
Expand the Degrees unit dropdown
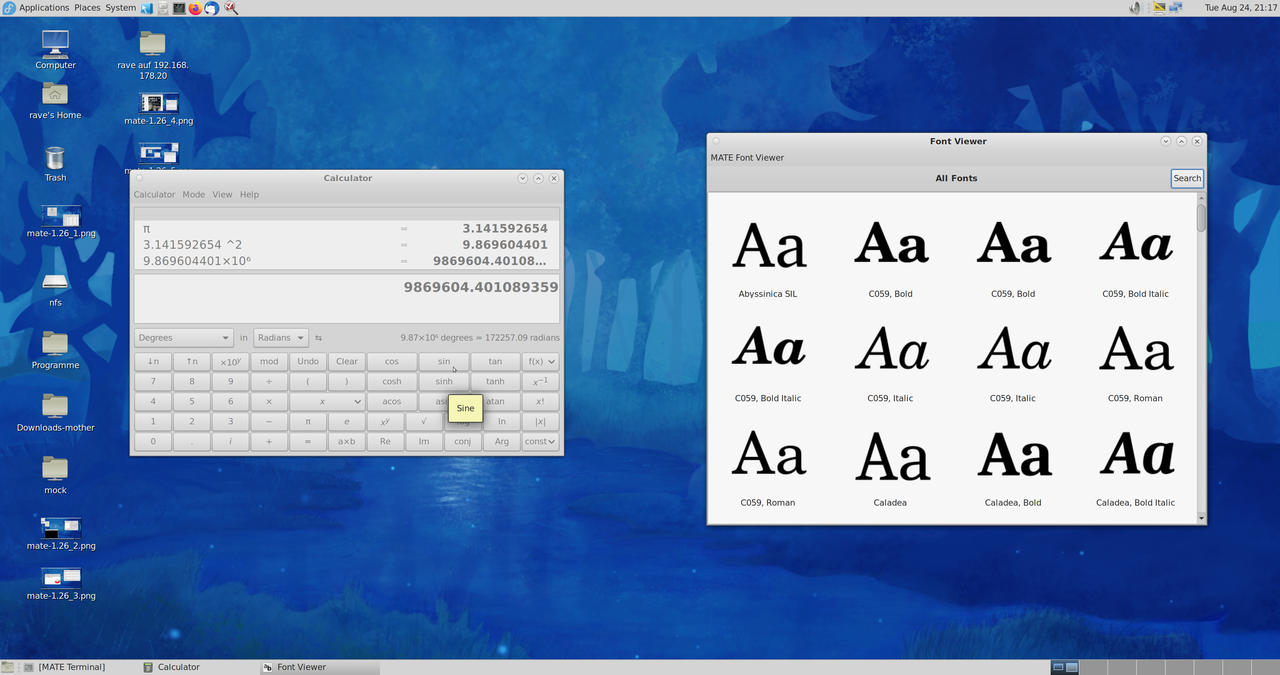click(x=183, y=338)
